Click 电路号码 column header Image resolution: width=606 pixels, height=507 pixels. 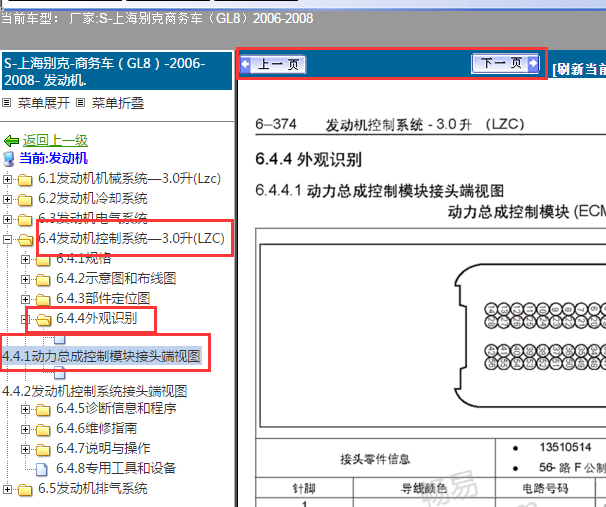[545, 488]
